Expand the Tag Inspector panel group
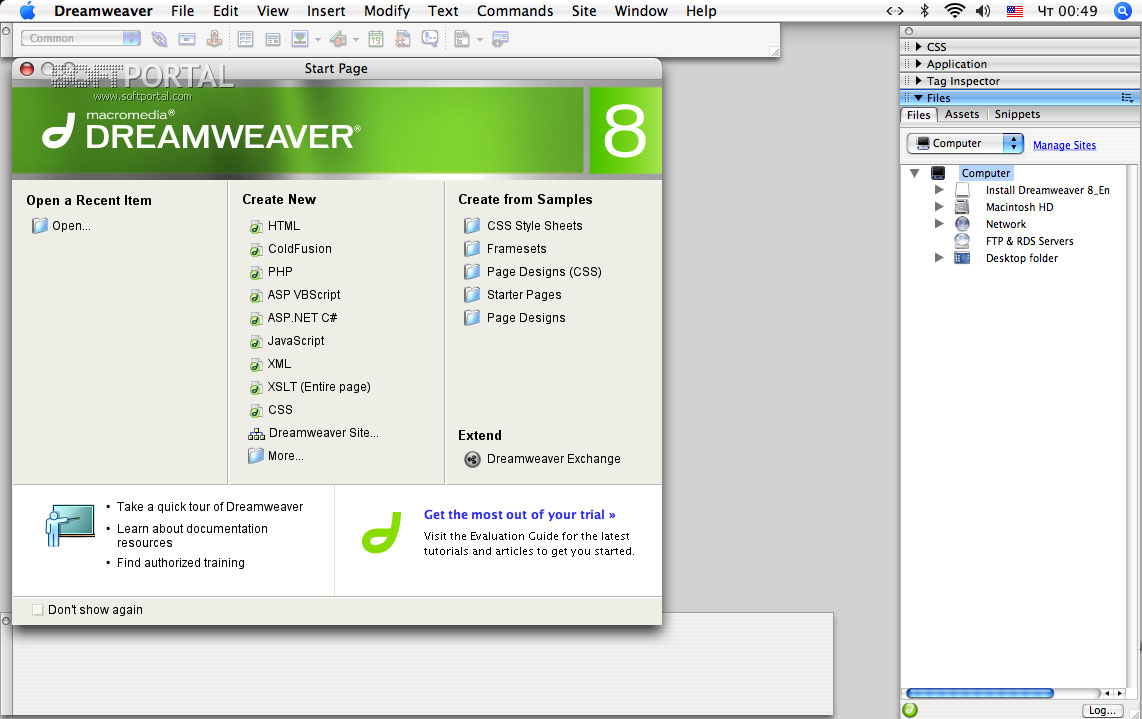 (x=918, y=81)
